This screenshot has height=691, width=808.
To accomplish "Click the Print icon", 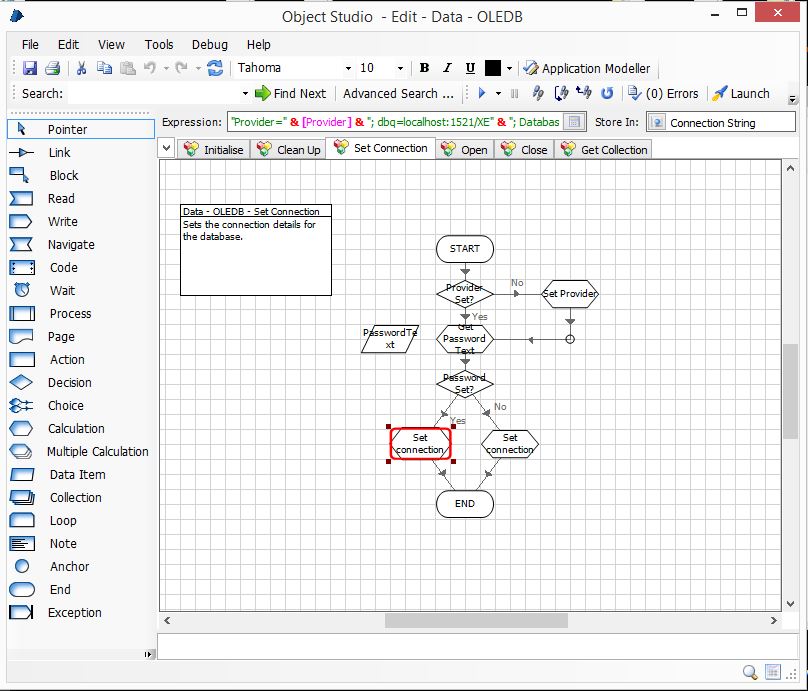I will (x=52, y=69).
